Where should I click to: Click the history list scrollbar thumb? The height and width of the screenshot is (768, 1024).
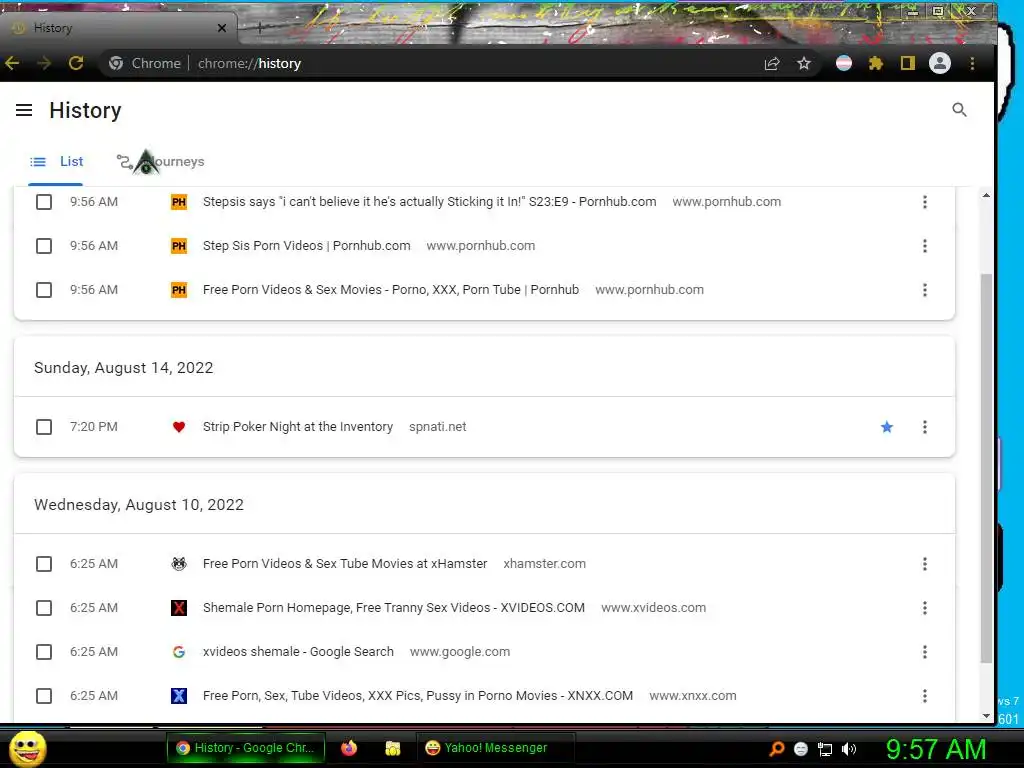[986, 468]
